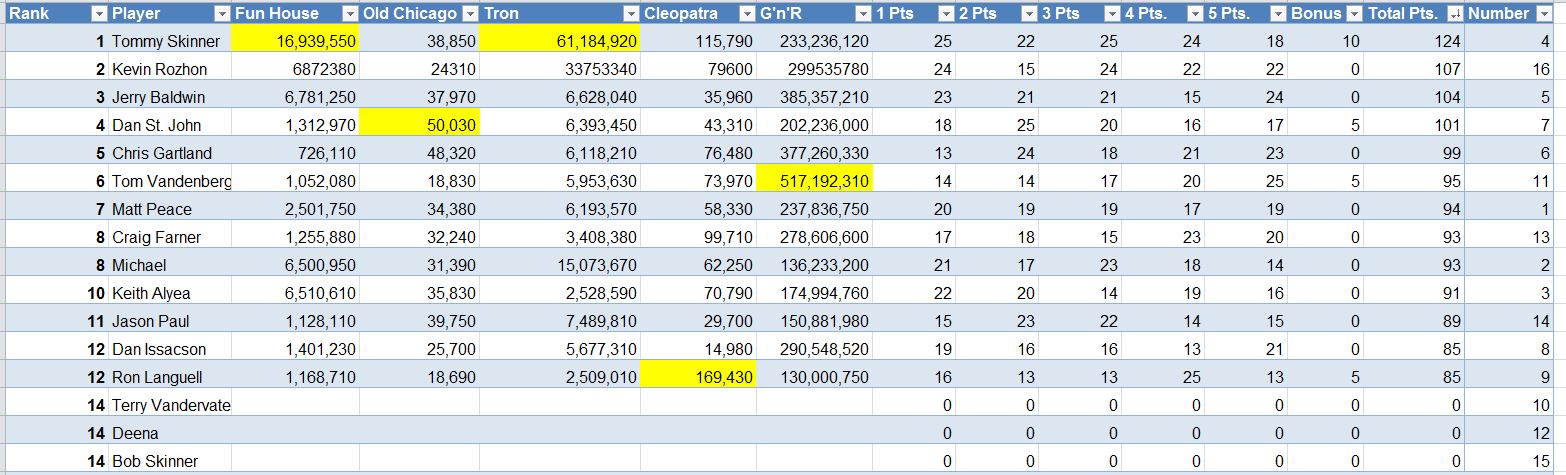
Task: Select the Tommy Skinner player cell
Action: point(169,41)
